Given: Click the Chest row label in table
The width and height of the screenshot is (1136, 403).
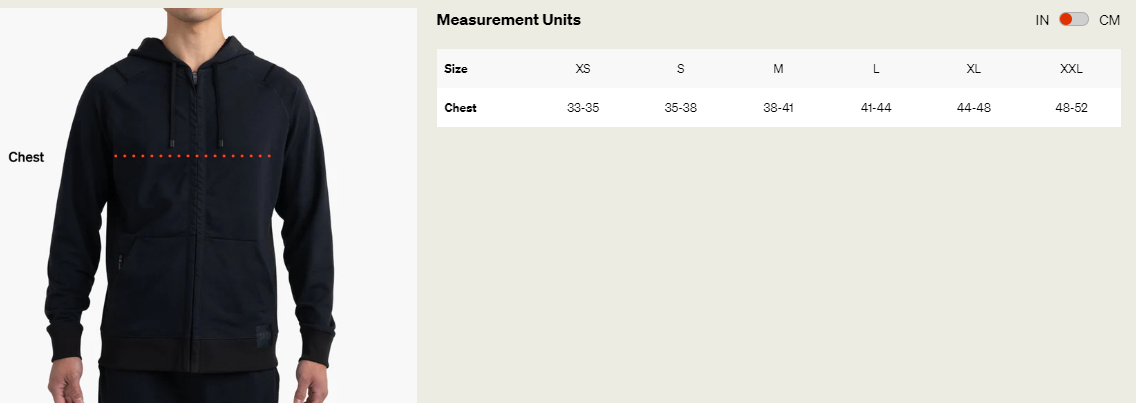Looking at the screenshot, I should pyautogui.click(x=461, y=108).
